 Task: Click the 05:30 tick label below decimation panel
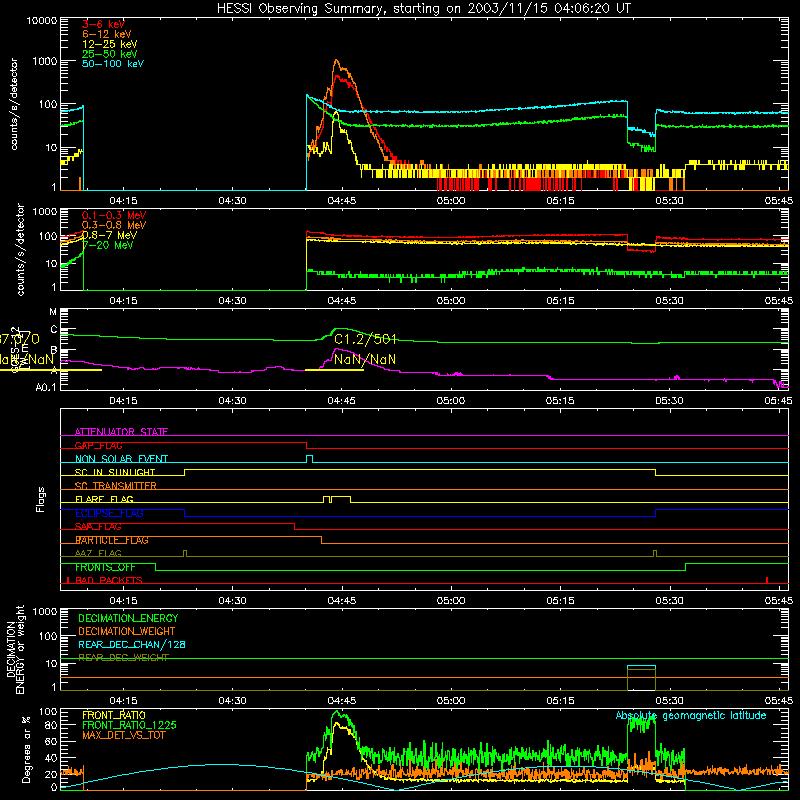(669, 701)
